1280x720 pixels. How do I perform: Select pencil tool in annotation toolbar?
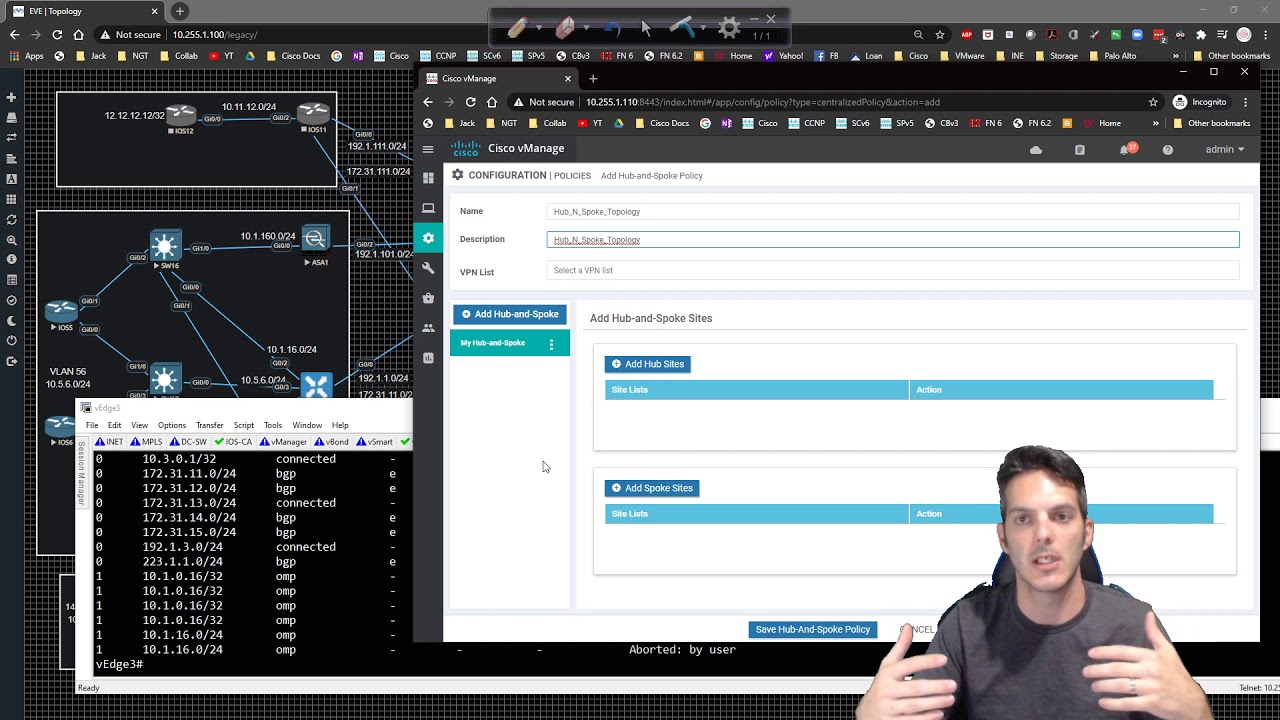point(517,28)
